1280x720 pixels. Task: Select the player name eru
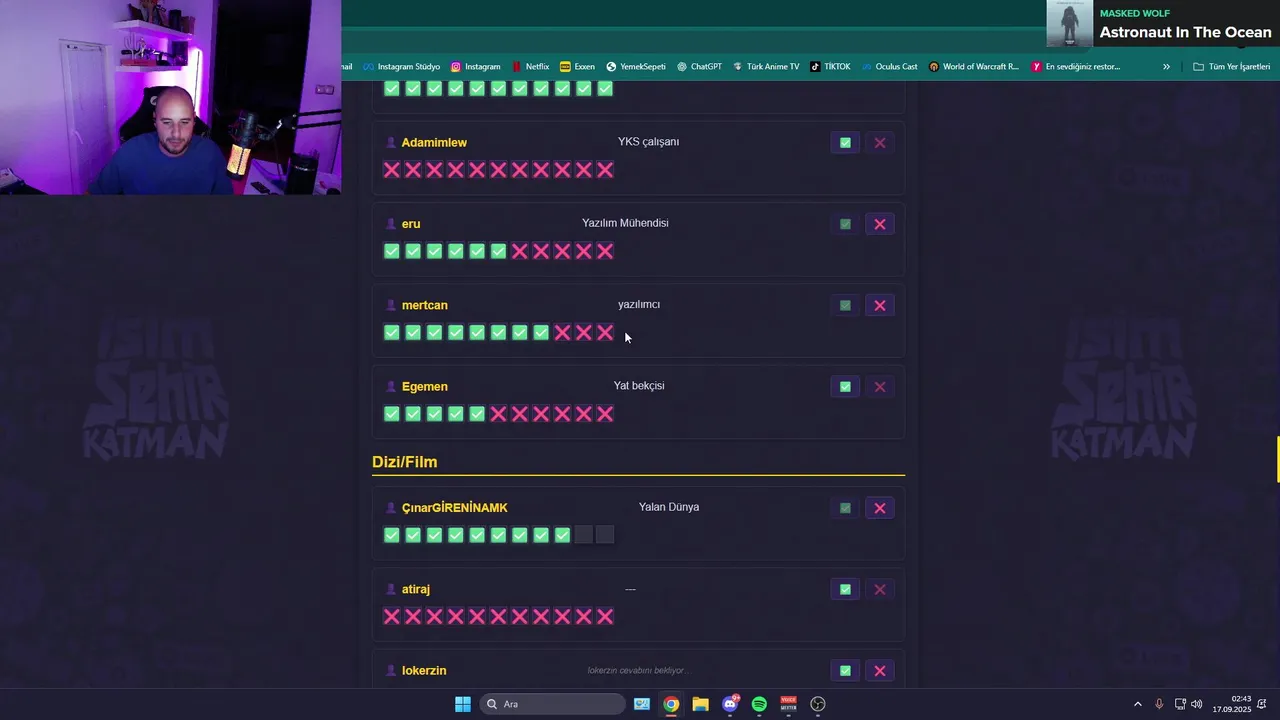[x=411, y=224]
